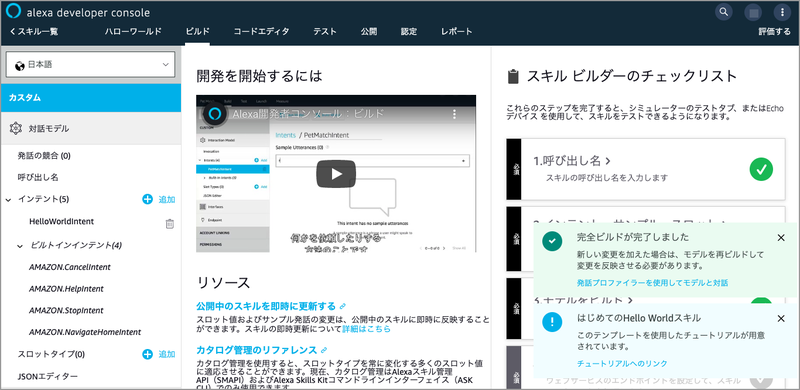Click the 評価する link
Viewport: 800px width, 390px height.
click(x=774, y=32)
